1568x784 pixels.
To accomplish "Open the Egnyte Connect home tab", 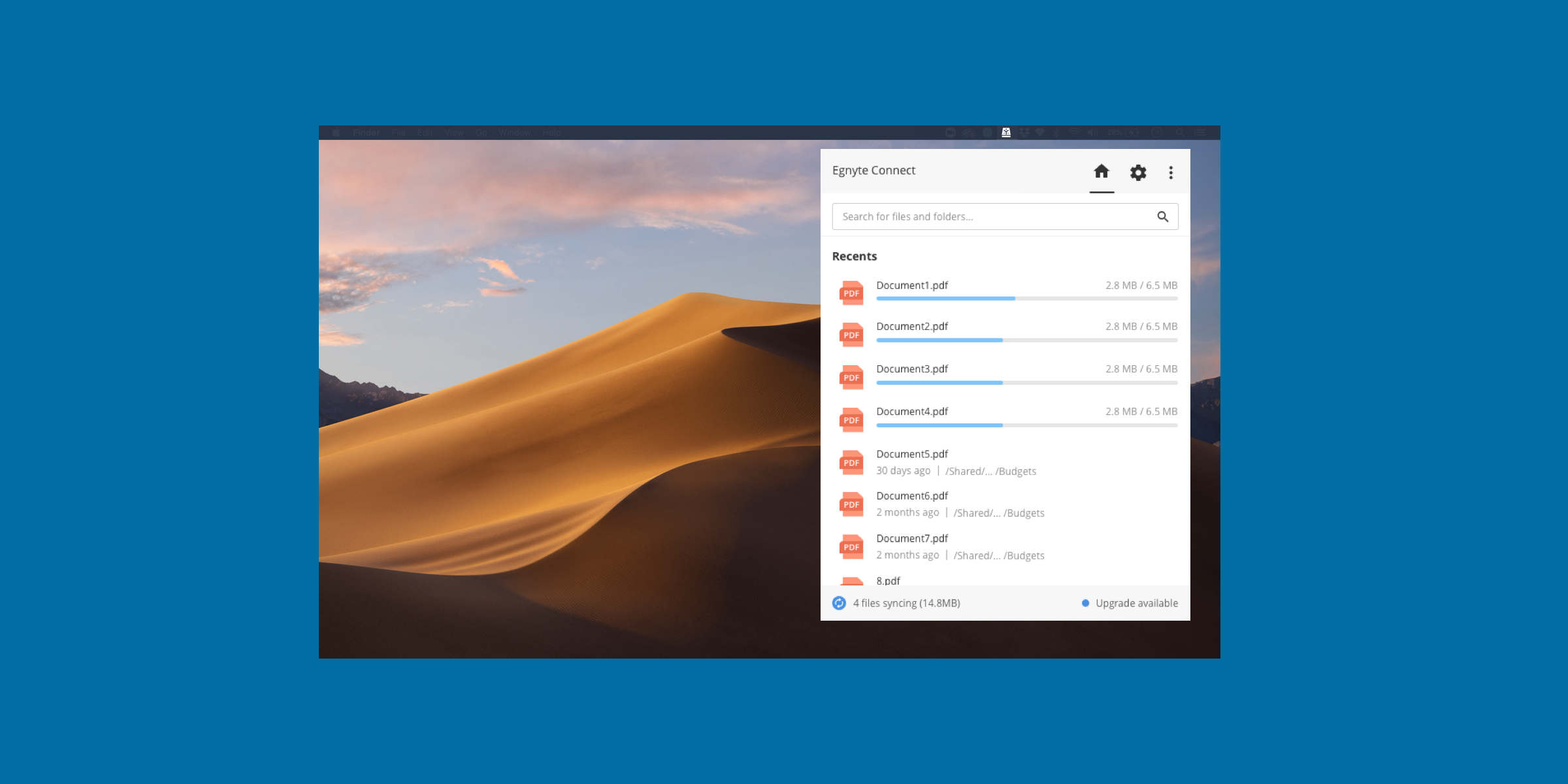I will 1102,172.
